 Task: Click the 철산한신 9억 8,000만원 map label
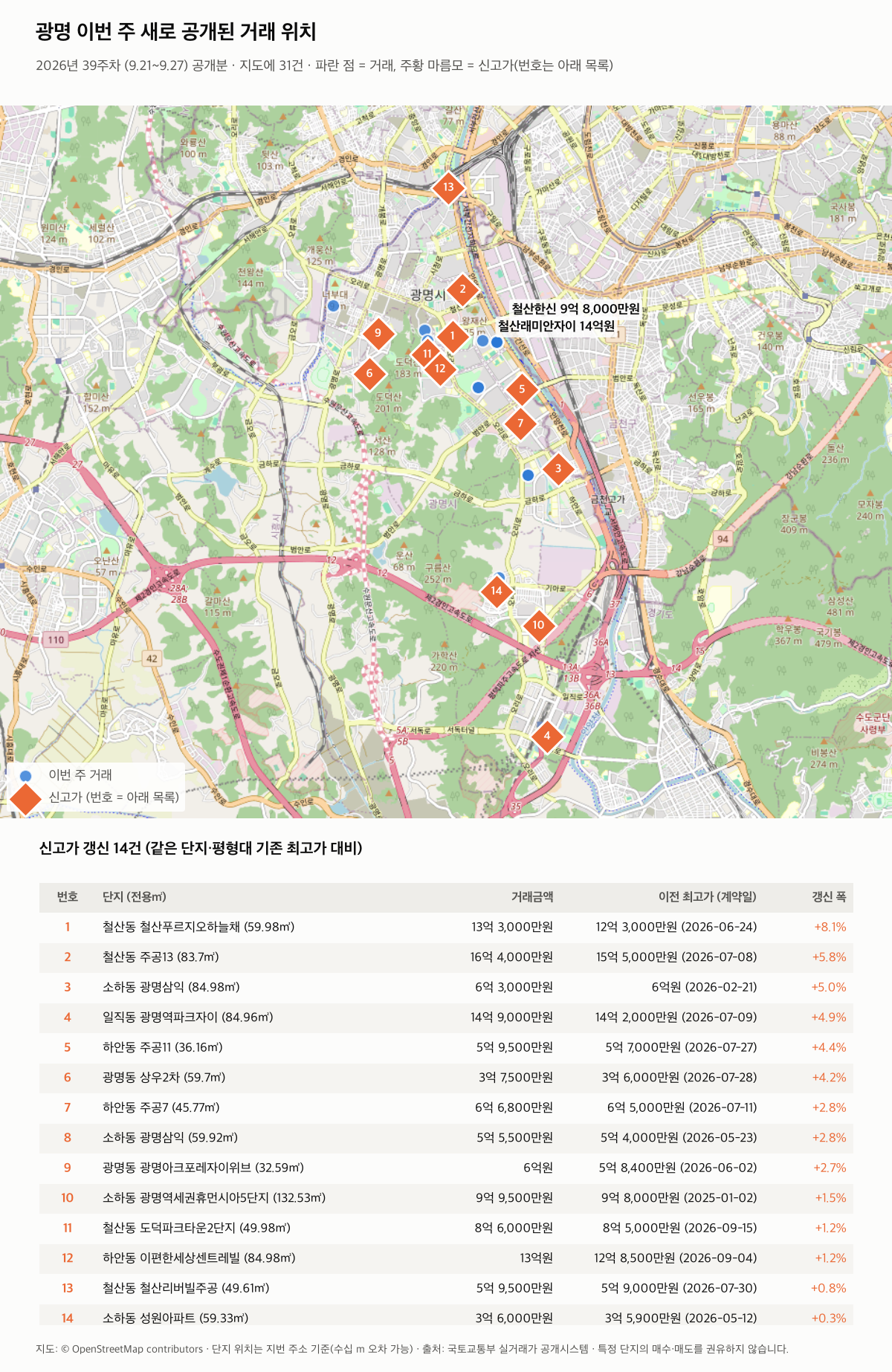tap(575, 309)
